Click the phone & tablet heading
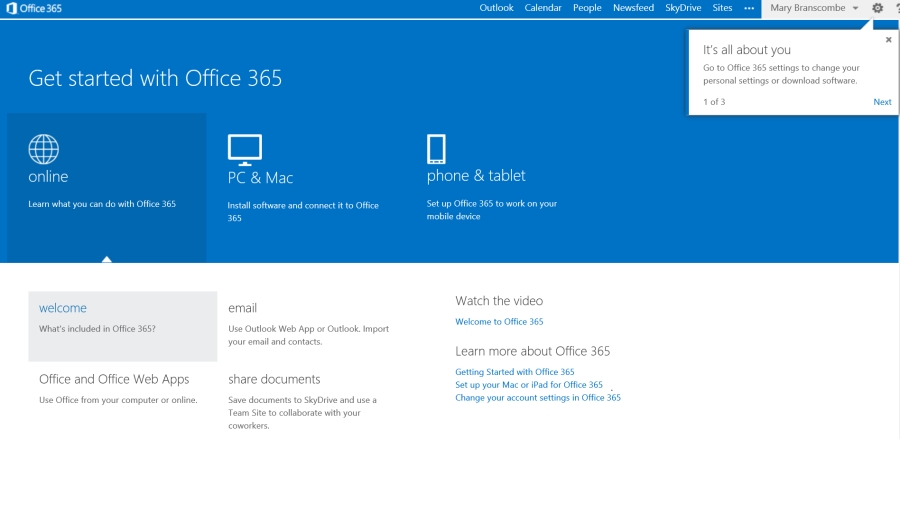900x506 pixels. (x=476, y=176)
